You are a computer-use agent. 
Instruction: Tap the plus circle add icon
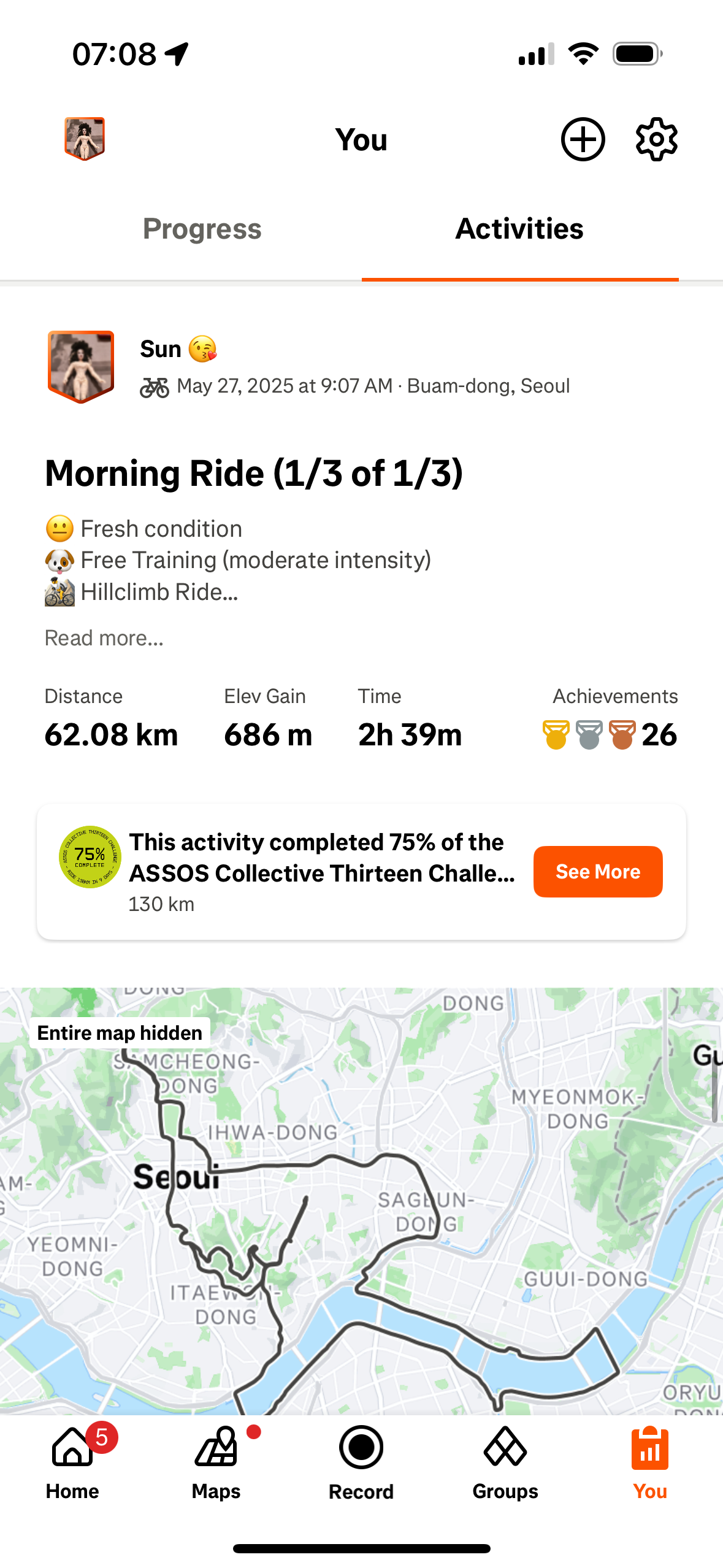coord(583,139)
